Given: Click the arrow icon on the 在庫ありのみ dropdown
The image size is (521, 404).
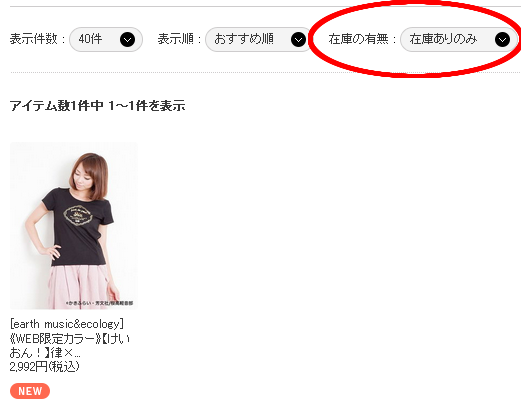Looking at the screenshot, I should tap(502, 40).
